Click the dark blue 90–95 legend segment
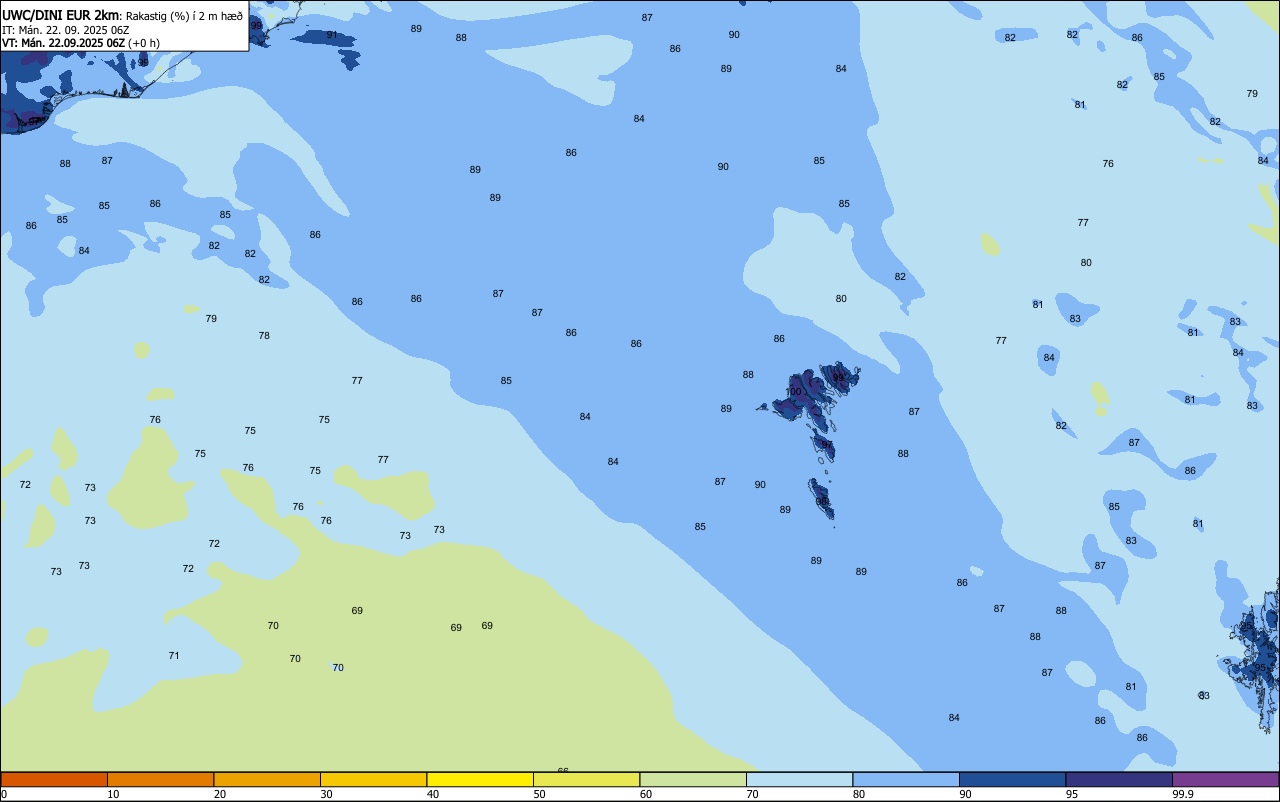This screenshot has width=1280, height=802. tap(1012, 779)
